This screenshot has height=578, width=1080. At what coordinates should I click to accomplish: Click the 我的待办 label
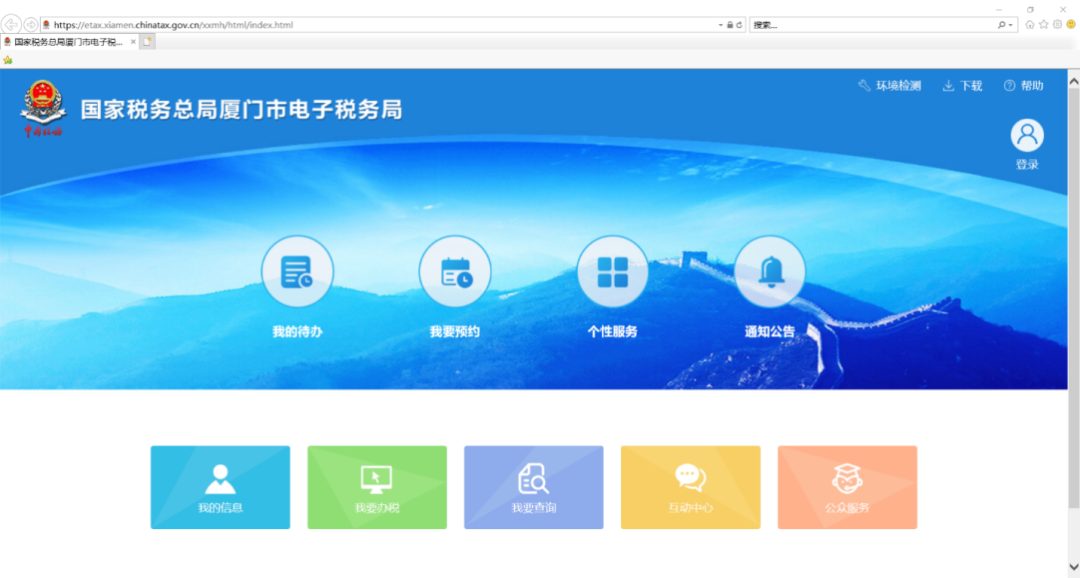click(x=298, y=331)
